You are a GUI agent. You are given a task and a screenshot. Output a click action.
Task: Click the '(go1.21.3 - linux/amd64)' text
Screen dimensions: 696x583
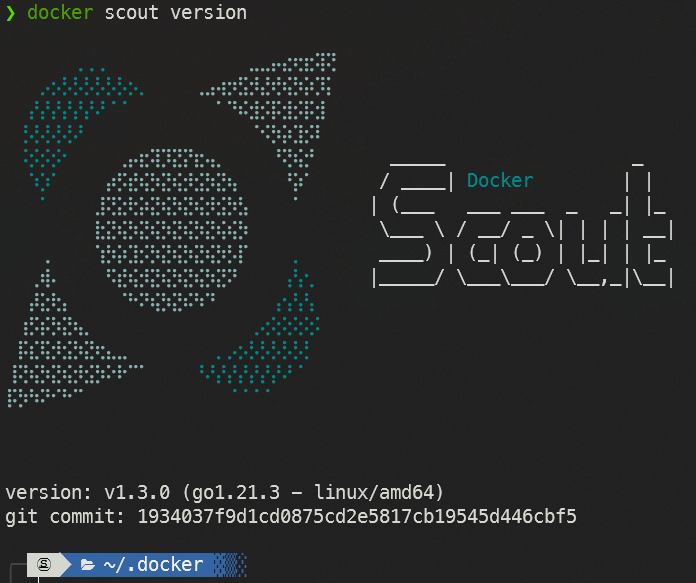[x=312, y=492]
